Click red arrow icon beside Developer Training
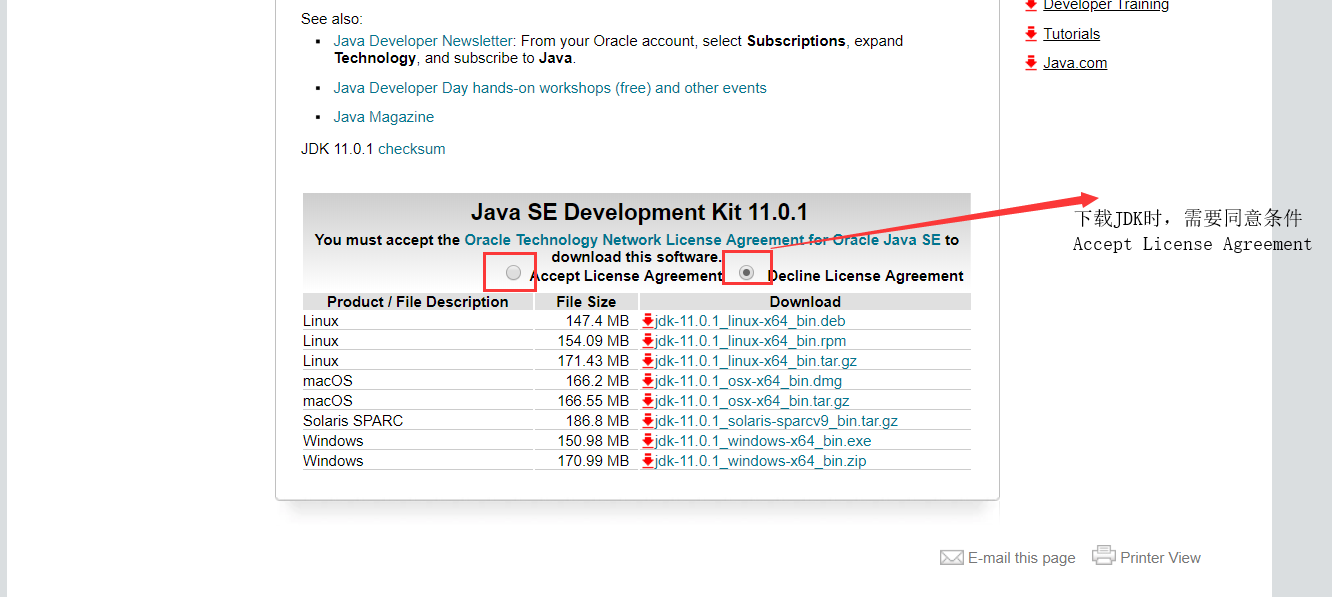Viewport: 1332px width, 597px height. (x=1031, y=5)
